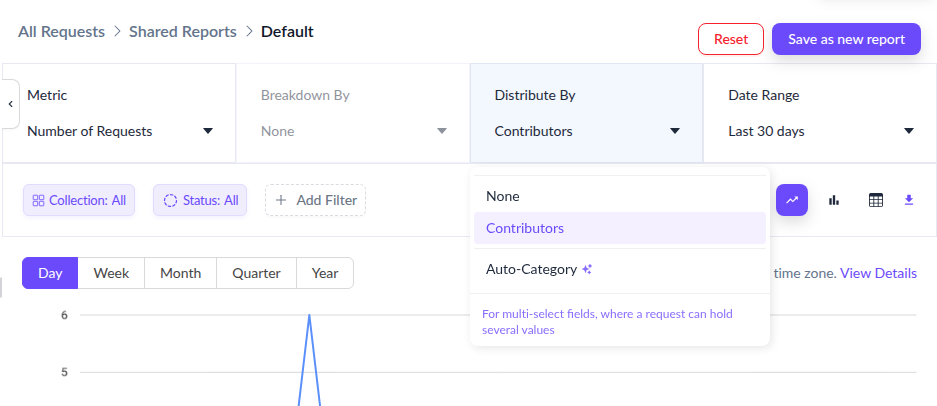Click Save as new report
The image size is (937, 406).
coord(846,39)
